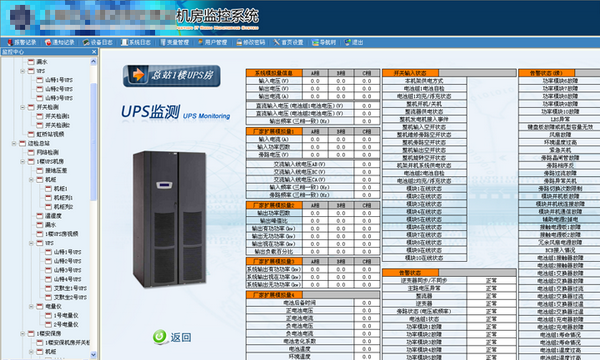The image size is (600, 360).
Task: Click 修改密码 change password lock icon
Action: click(240, 42)
